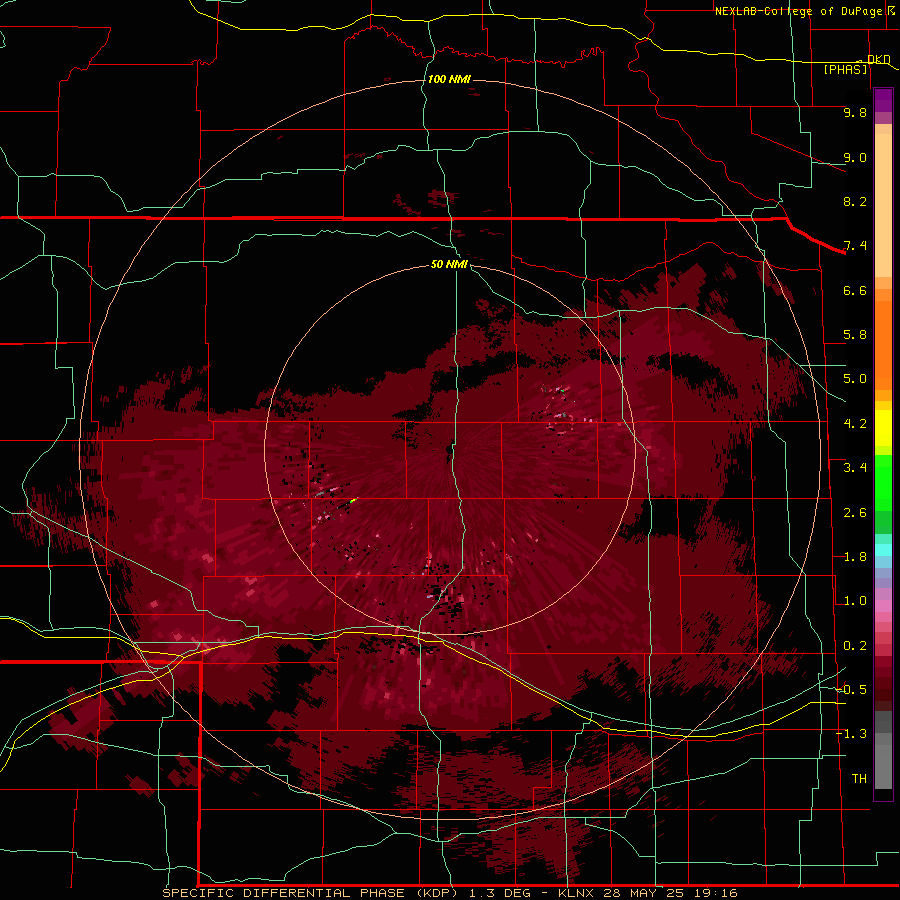This screenshot has width=900, height=900.
Task: Click the 100 NMI range ring label
Action: tap(449, 79)
